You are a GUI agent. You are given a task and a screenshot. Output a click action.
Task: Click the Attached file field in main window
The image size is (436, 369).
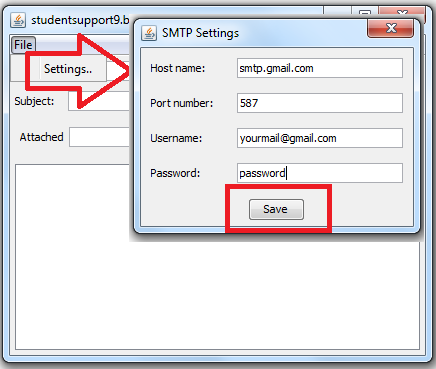click(99, 137)
